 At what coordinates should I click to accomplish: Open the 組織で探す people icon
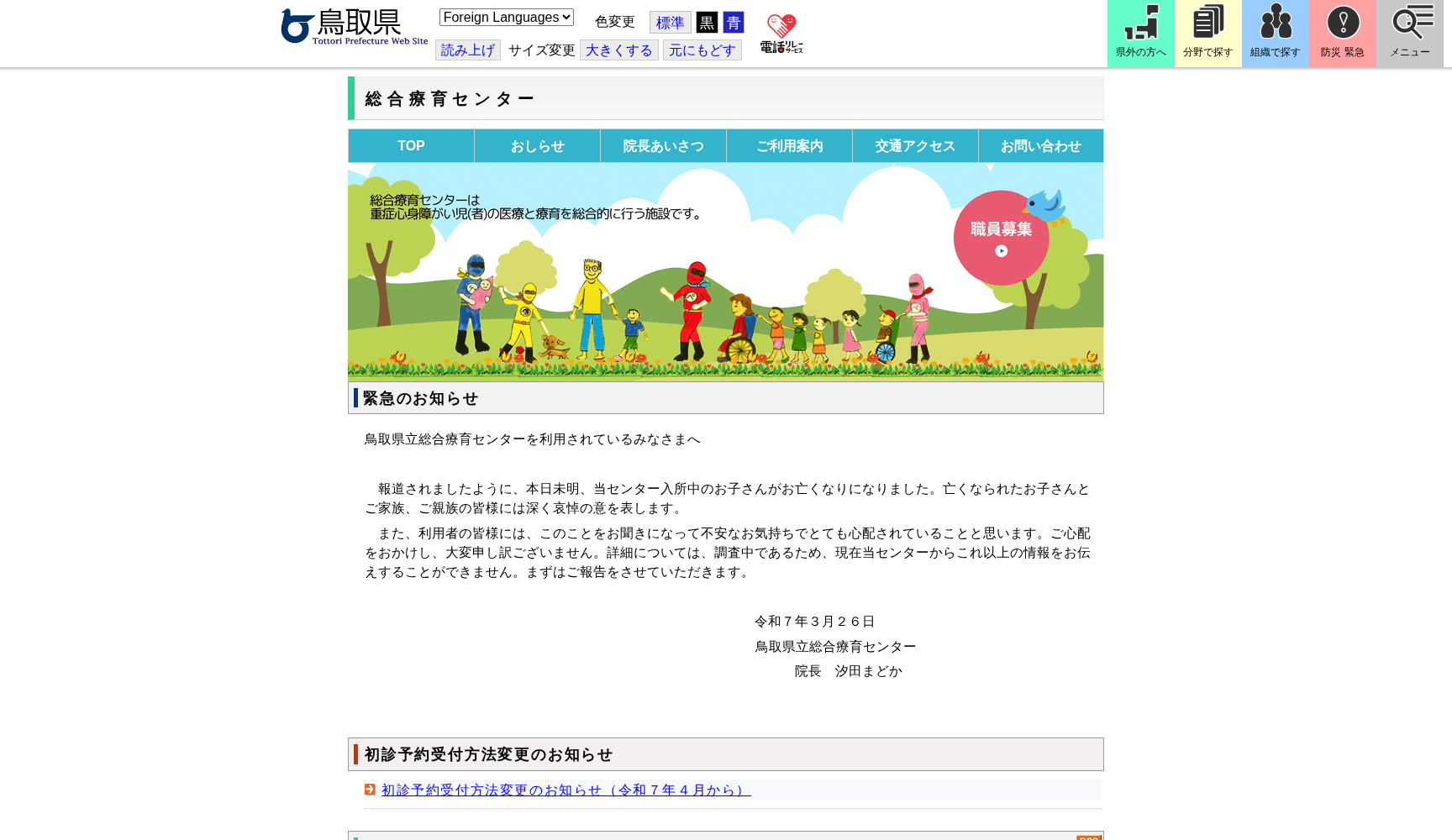point(1275,33)
